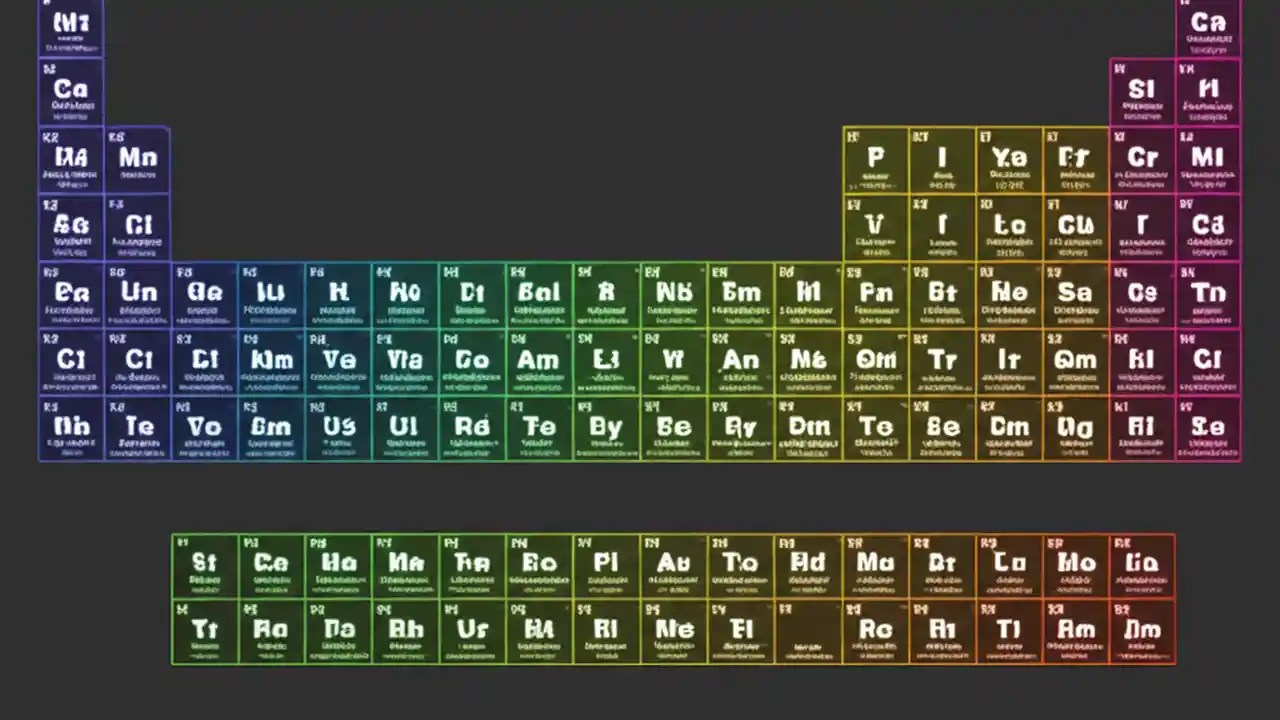
Task: Select the Au tile in the bottom row
Action: [x=672, y=562]
